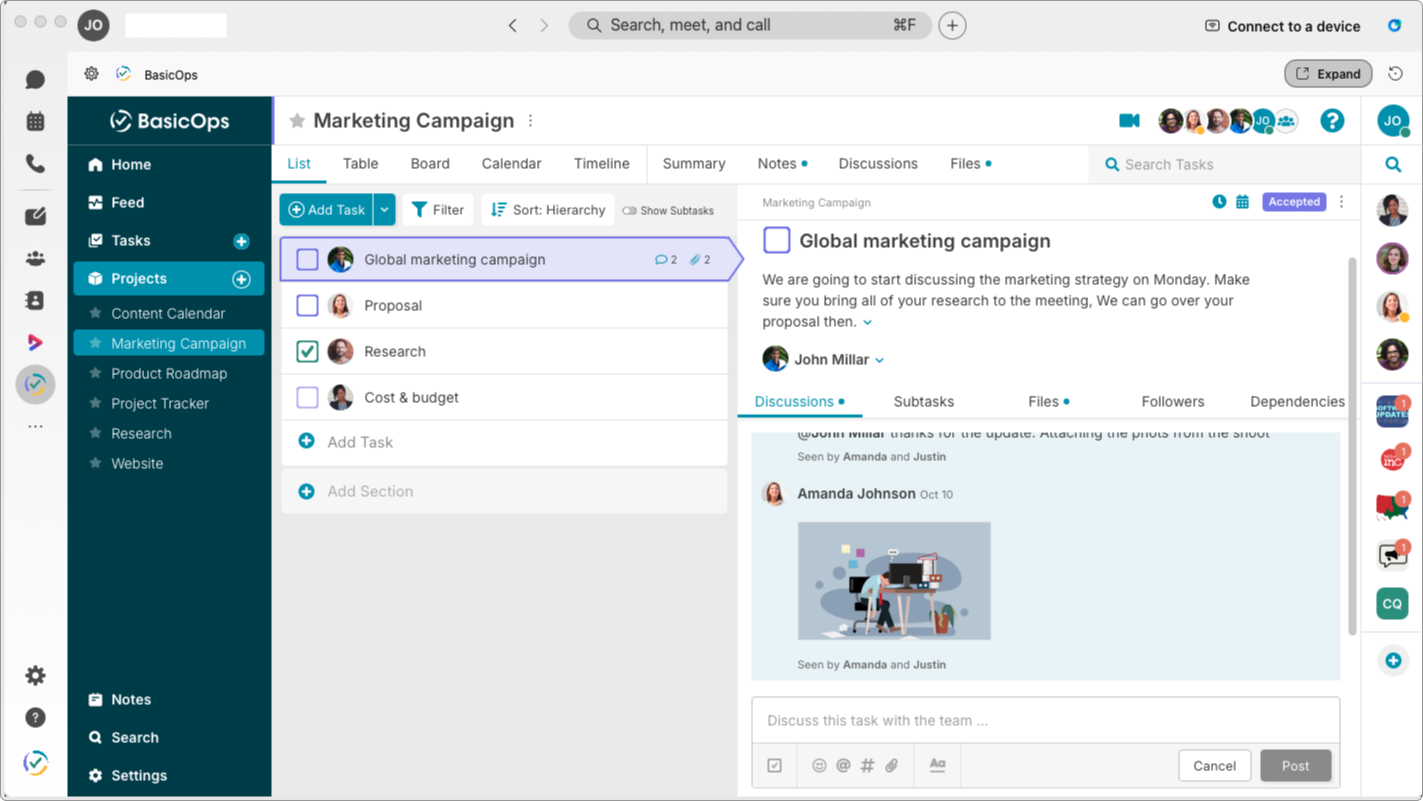Check the task detail title checkbox

point(777,240)
